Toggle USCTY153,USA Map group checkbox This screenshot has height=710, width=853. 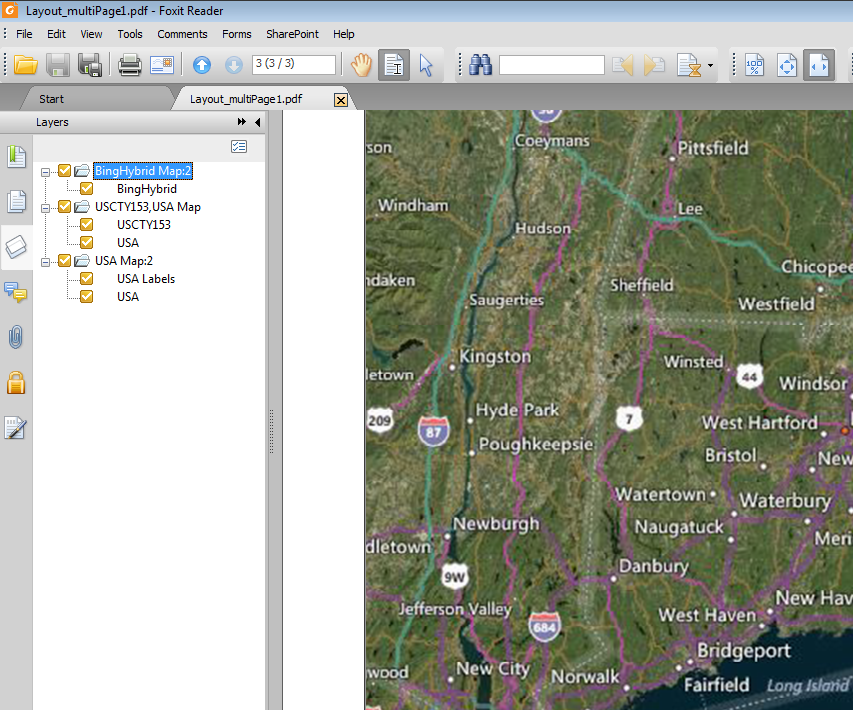click(65, 207)
